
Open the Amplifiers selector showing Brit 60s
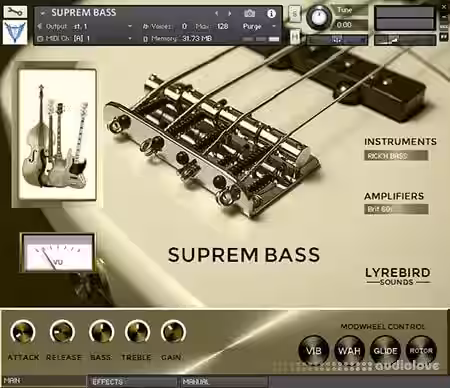point(396,209)
